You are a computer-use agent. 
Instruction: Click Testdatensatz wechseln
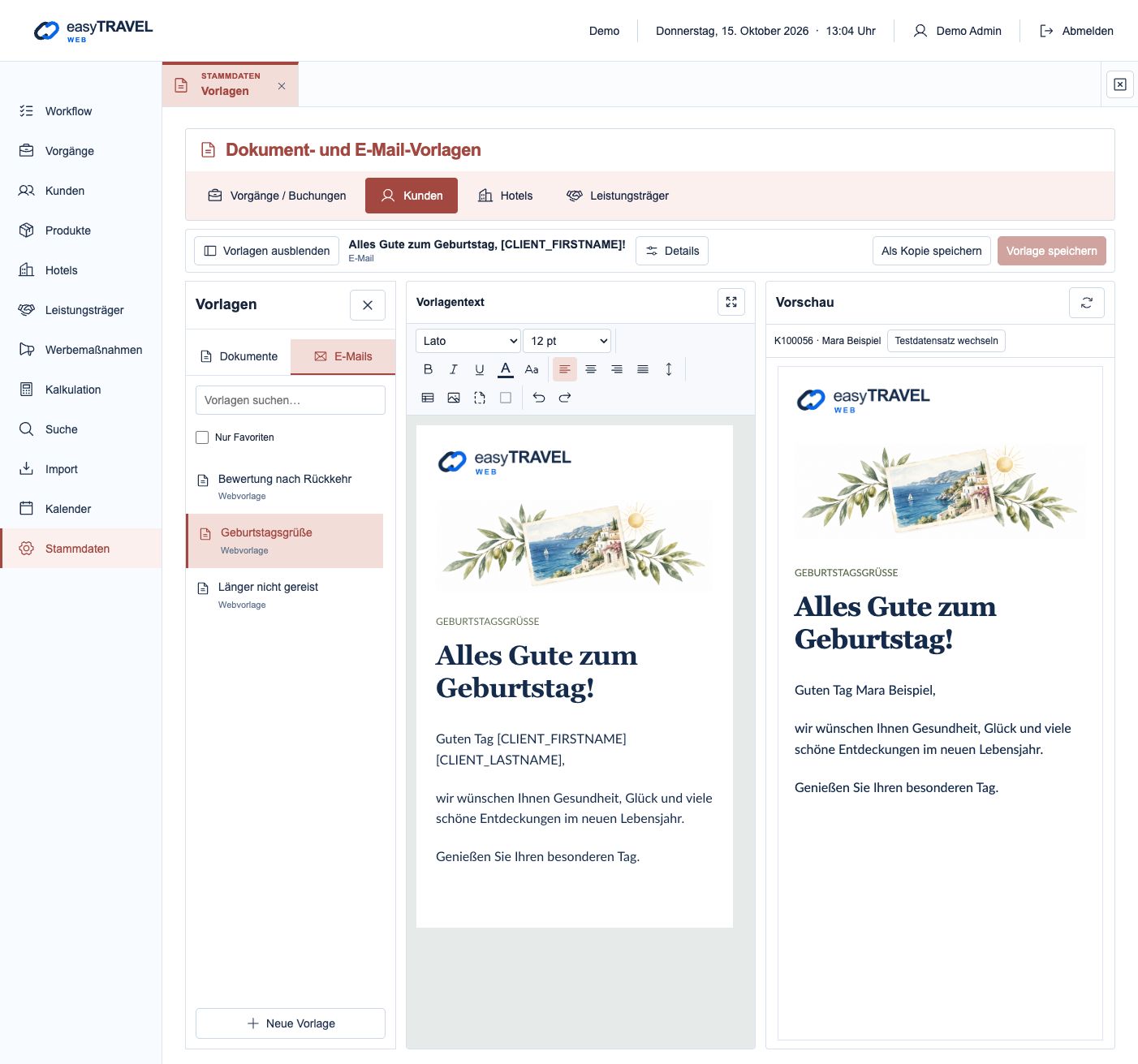[x=946, y=341]
